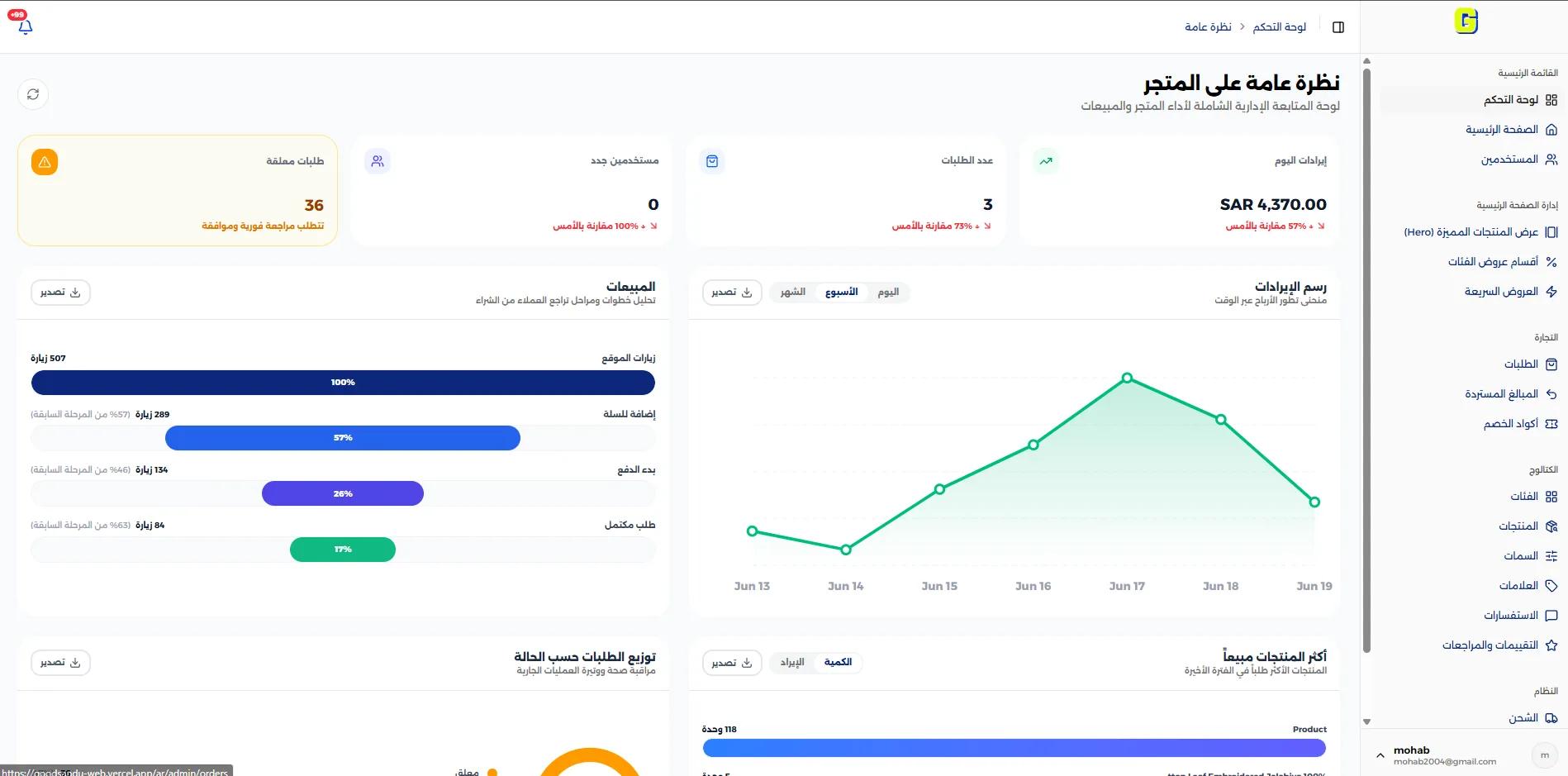This screenshot has height=776, width=1568.
Task: Click the Jun 16 chart data point
Action: coord(1033,445)
